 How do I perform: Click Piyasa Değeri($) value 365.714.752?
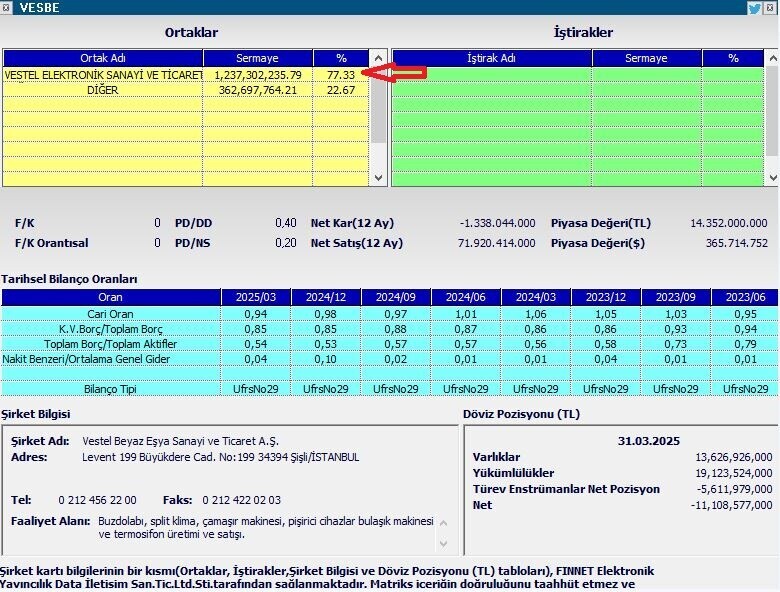[x=737, y=243]
